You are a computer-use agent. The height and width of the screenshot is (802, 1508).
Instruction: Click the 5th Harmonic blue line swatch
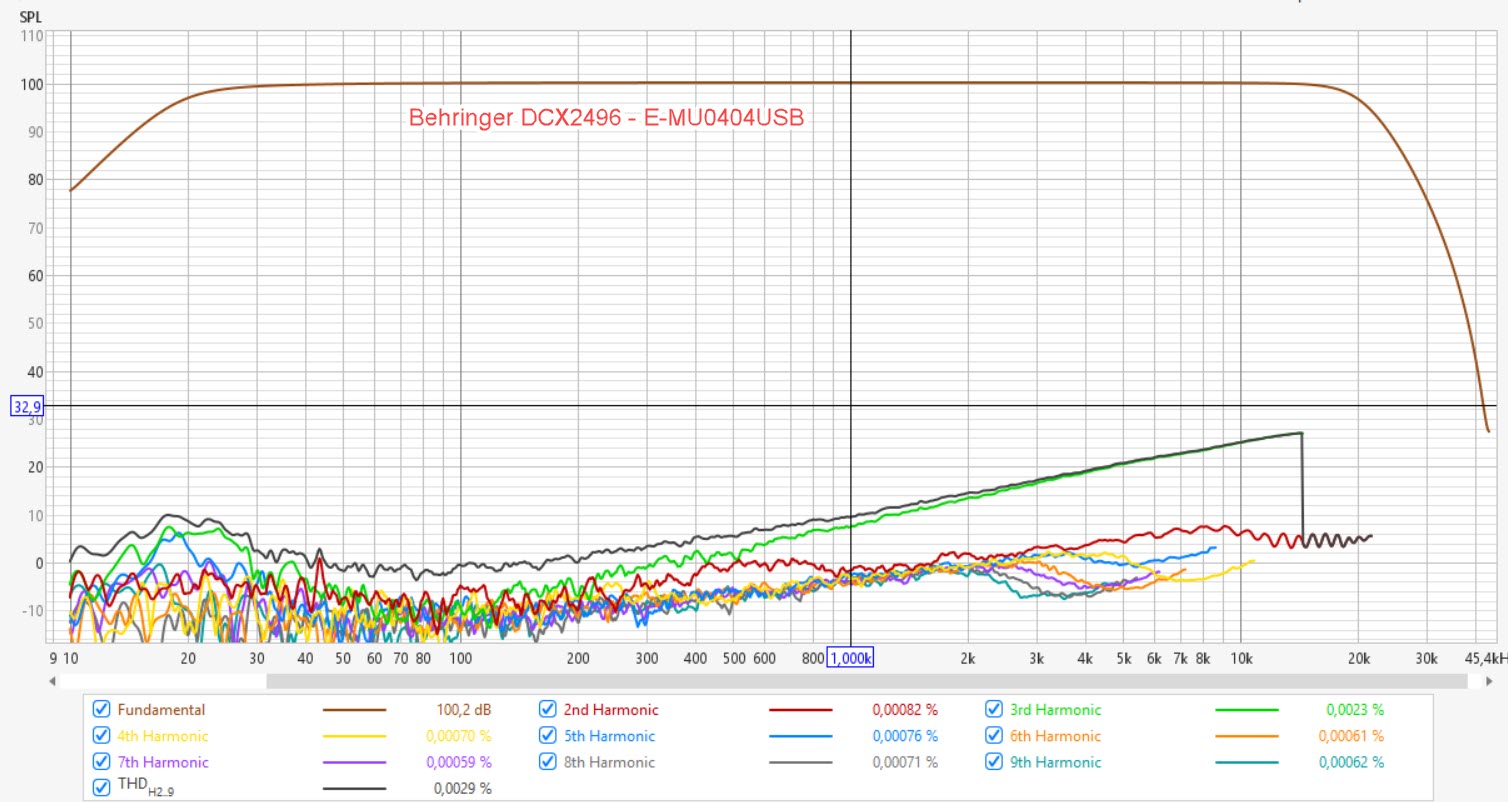(x=801, y=736)
